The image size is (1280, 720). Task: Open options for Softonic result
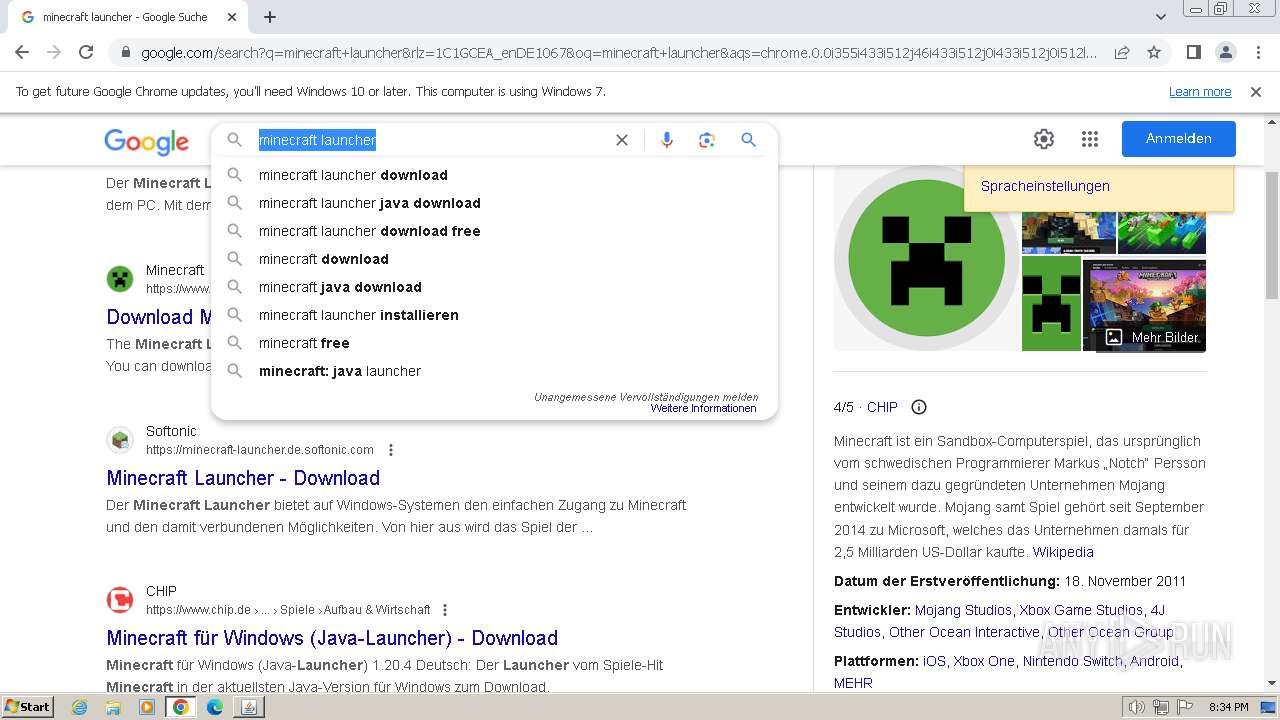[391, 450]
